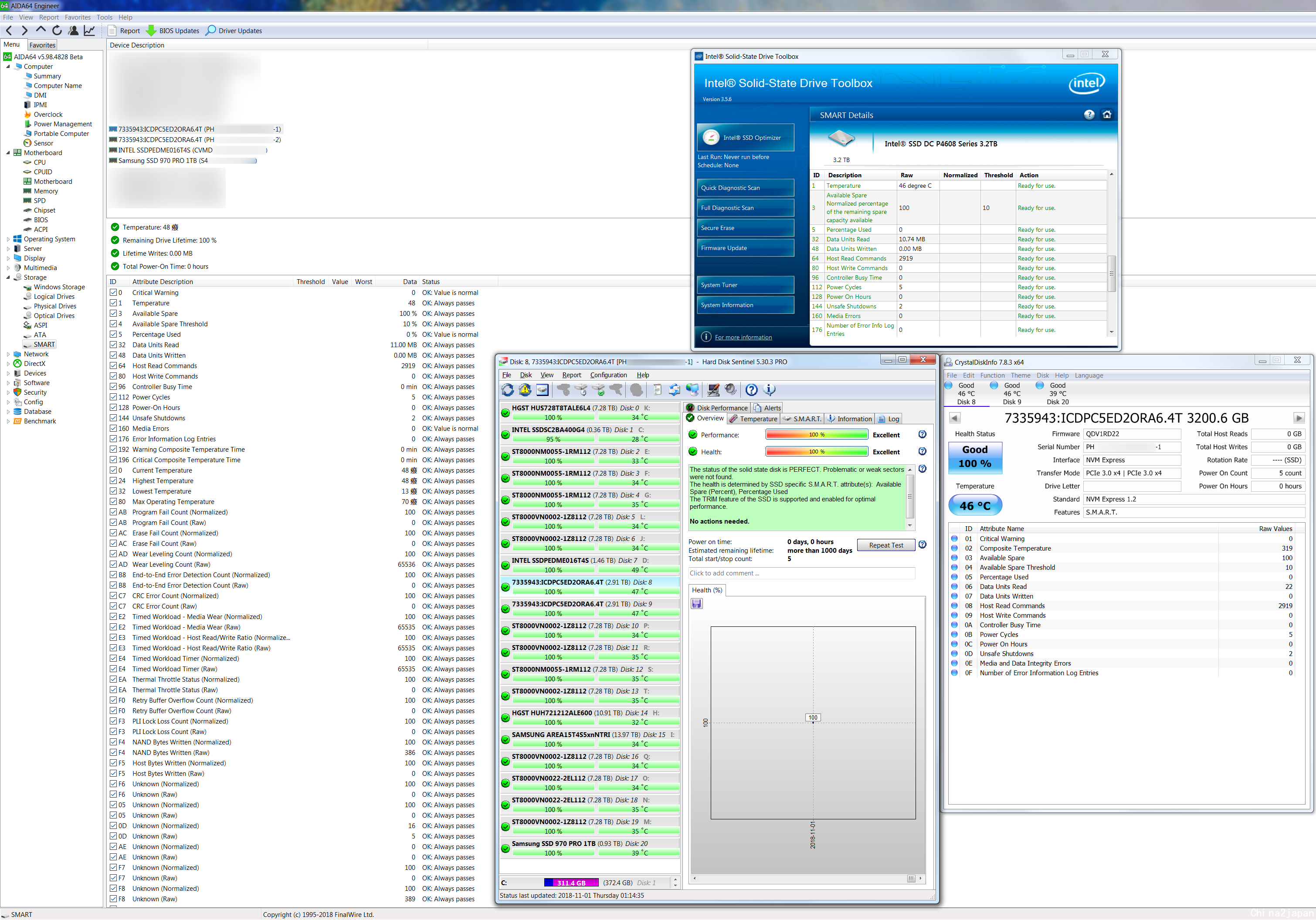Click CrystalDiskInfo previous disk arrow

click(x=954, y=418)
